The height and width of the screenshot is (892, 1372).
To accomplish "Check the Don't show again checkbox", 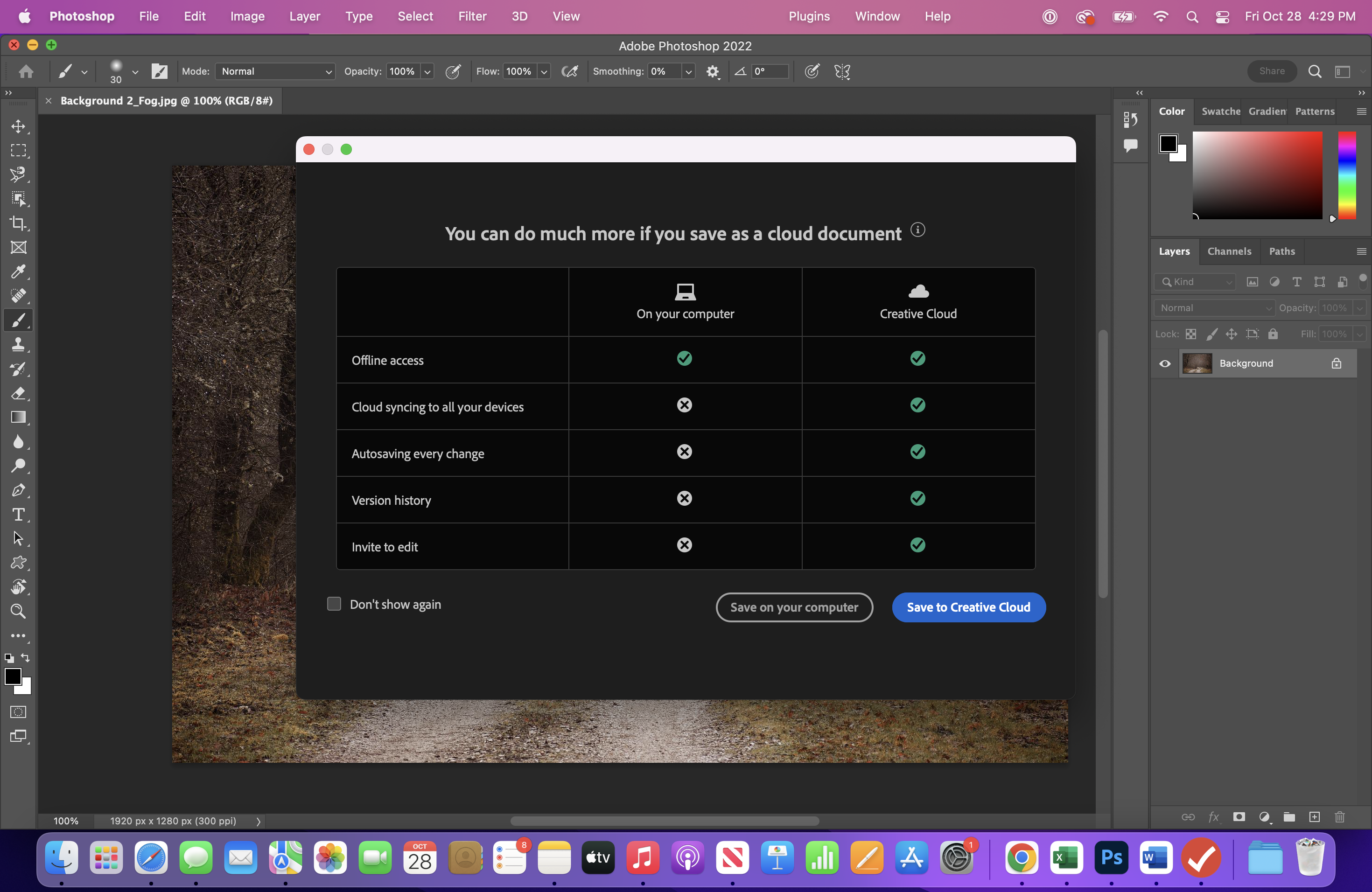I will point(334,603).
